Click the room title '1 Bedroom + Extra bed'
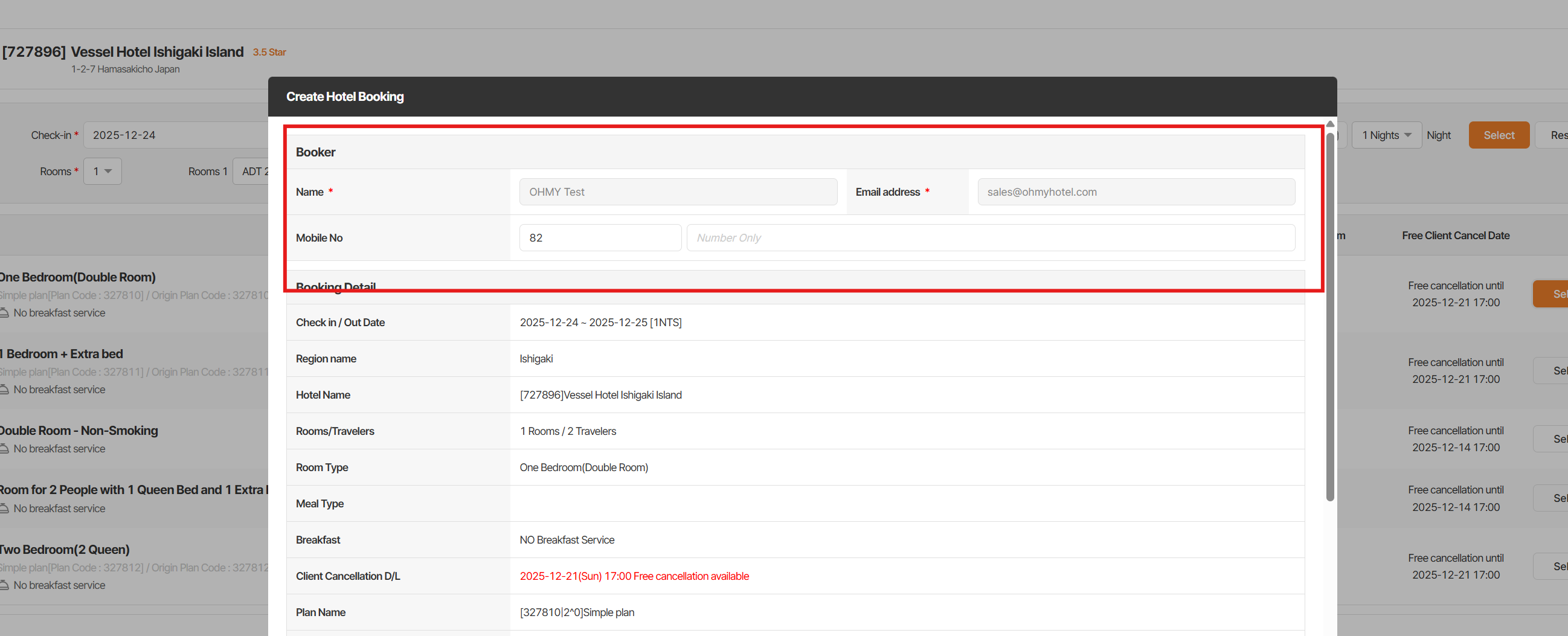Screen dimensions: 1568x636 (x=62, y=353)
